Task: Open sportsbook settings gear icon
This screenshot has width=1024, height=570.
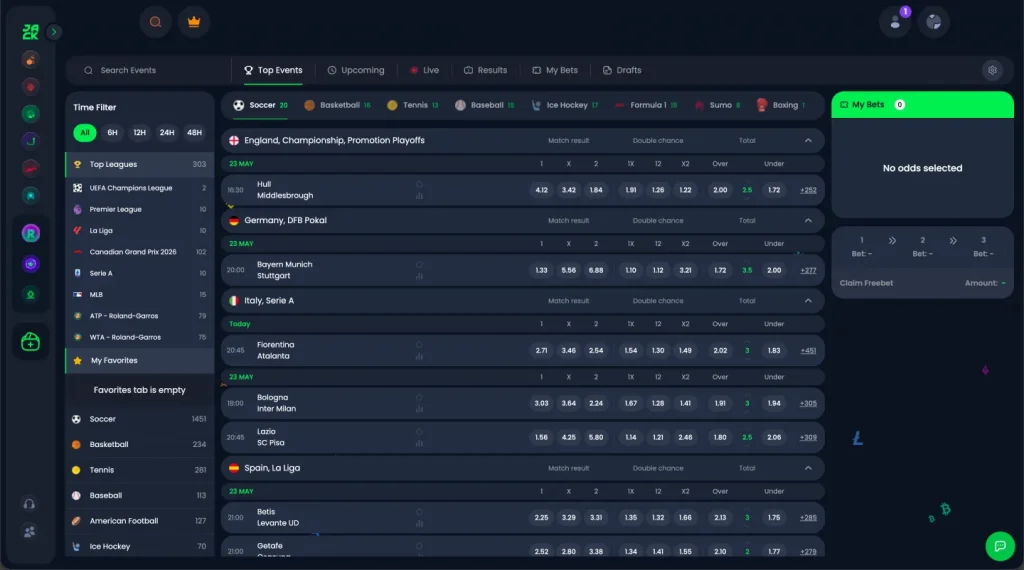Action: (x=992, y=71)
